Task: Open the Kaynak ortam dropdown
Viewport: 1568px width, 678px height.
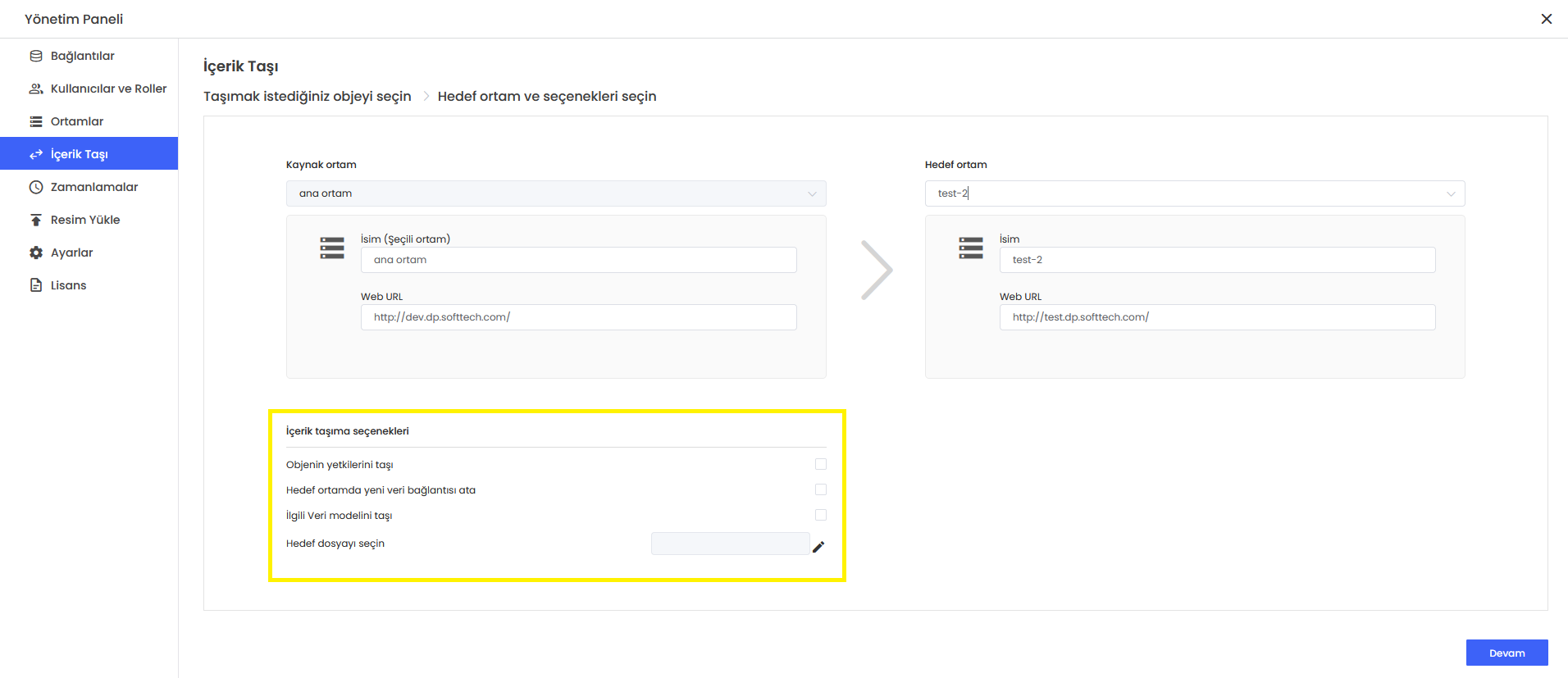Action: pos(555,193)
